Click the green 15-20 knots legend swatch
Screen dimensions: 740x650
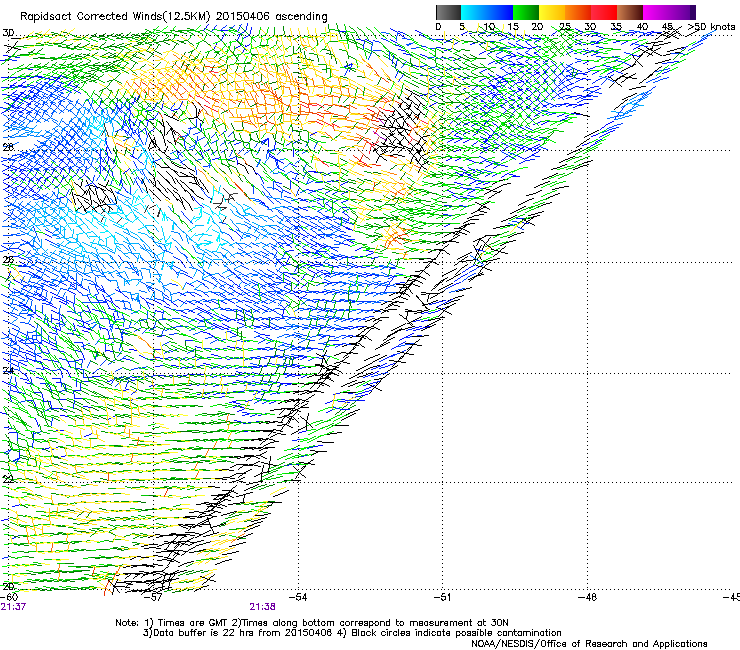(526, 12)
